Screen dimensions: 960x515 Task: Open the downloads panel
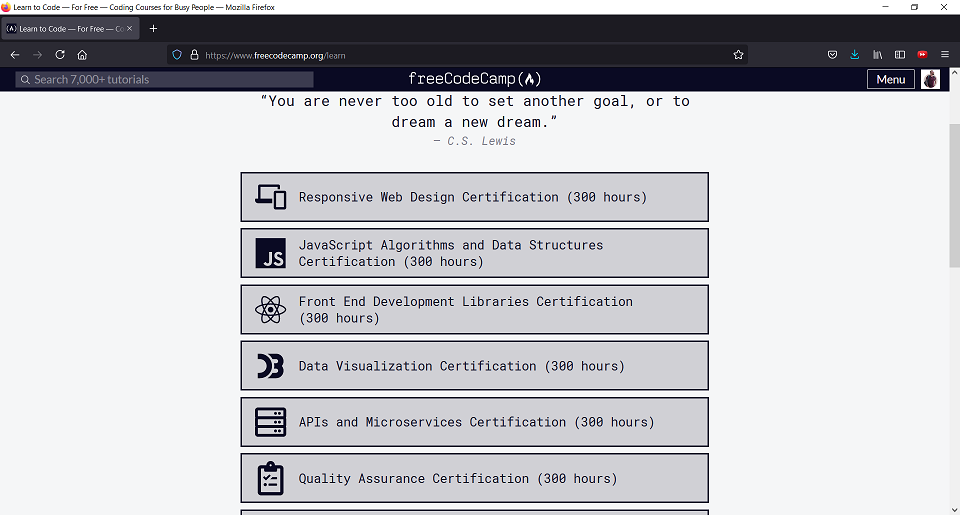tap(855, 55)
